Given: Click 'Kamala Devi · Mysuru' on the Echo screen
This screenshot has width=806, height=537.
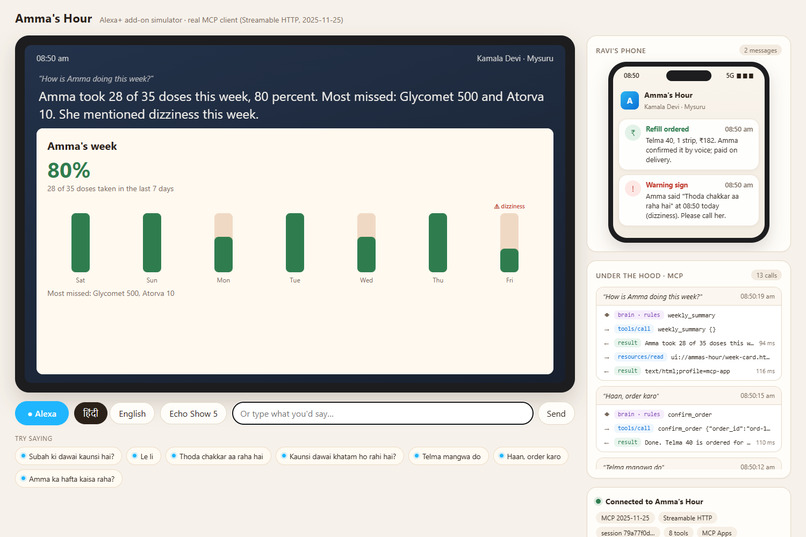Looking at the screenshot, I should click(515, 59).
